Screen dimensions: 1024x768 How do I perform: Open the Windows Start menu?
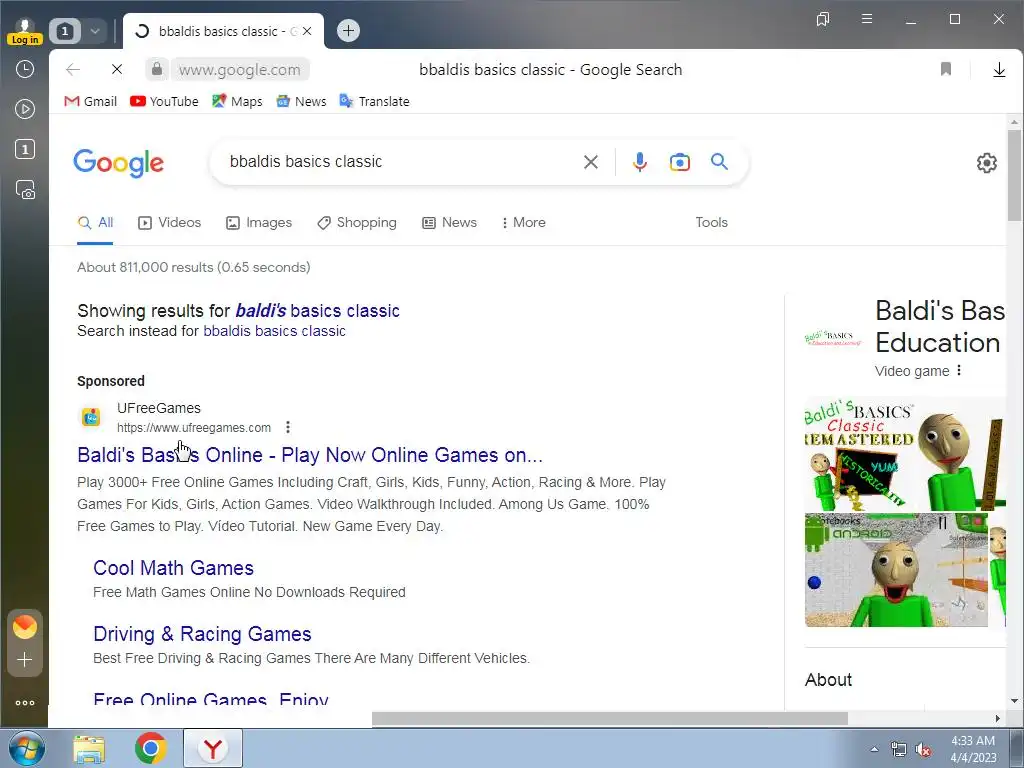coord(26,748)
